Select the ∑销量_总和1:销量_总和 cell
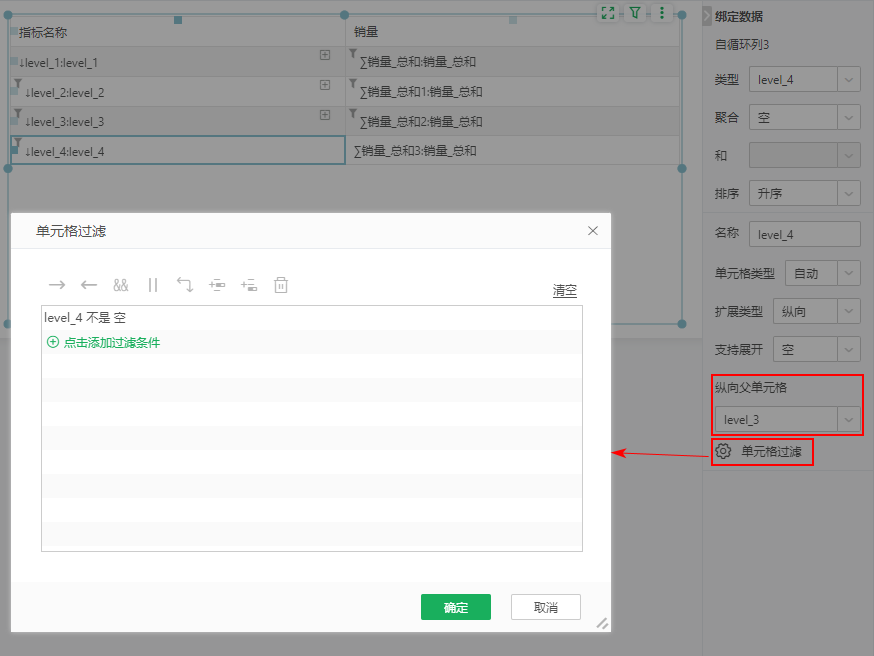This screenshot has height=656, width=874. [513, 92]
